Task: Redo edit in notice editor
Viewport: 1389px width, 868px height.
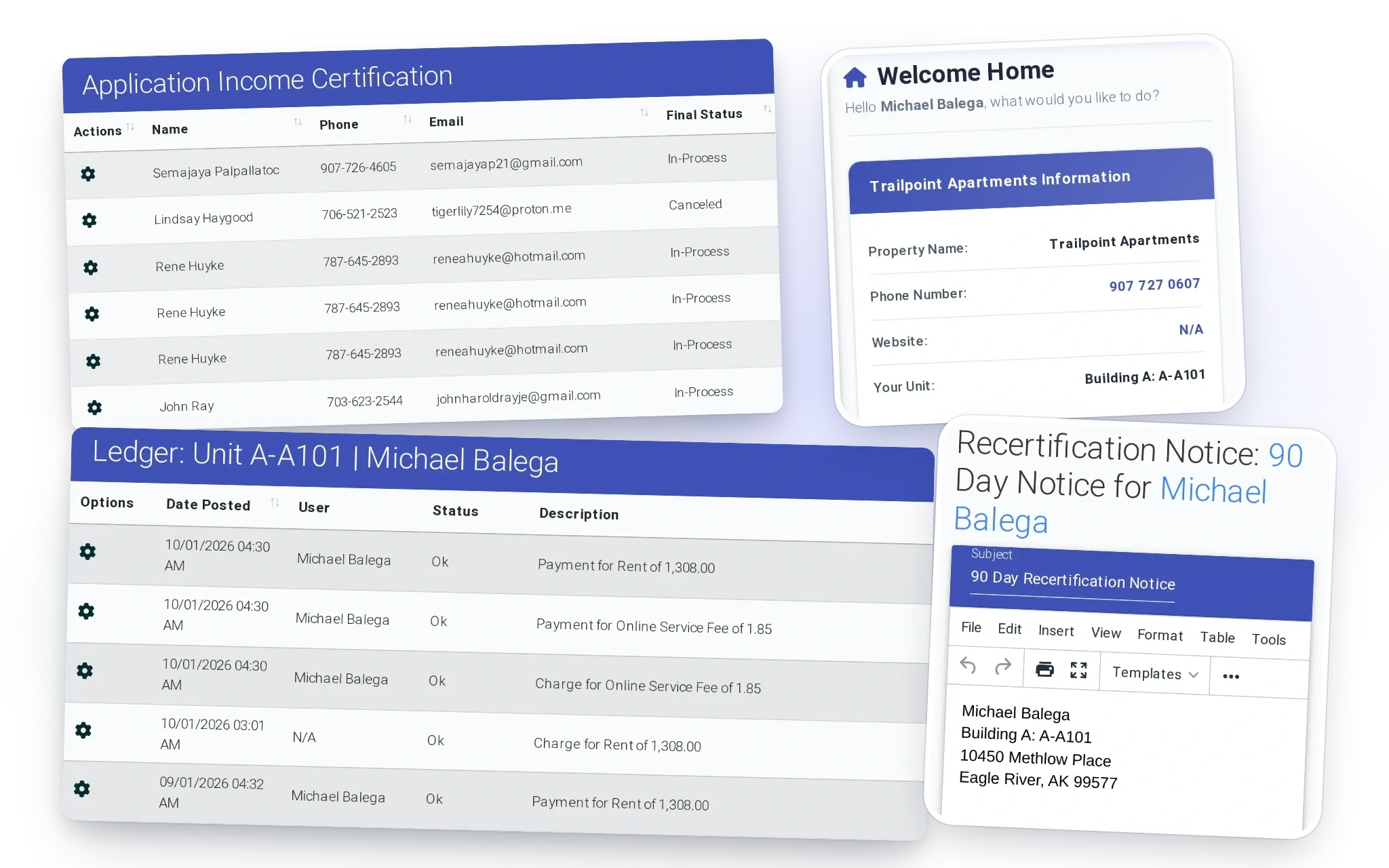Action: coord(1003,667)
